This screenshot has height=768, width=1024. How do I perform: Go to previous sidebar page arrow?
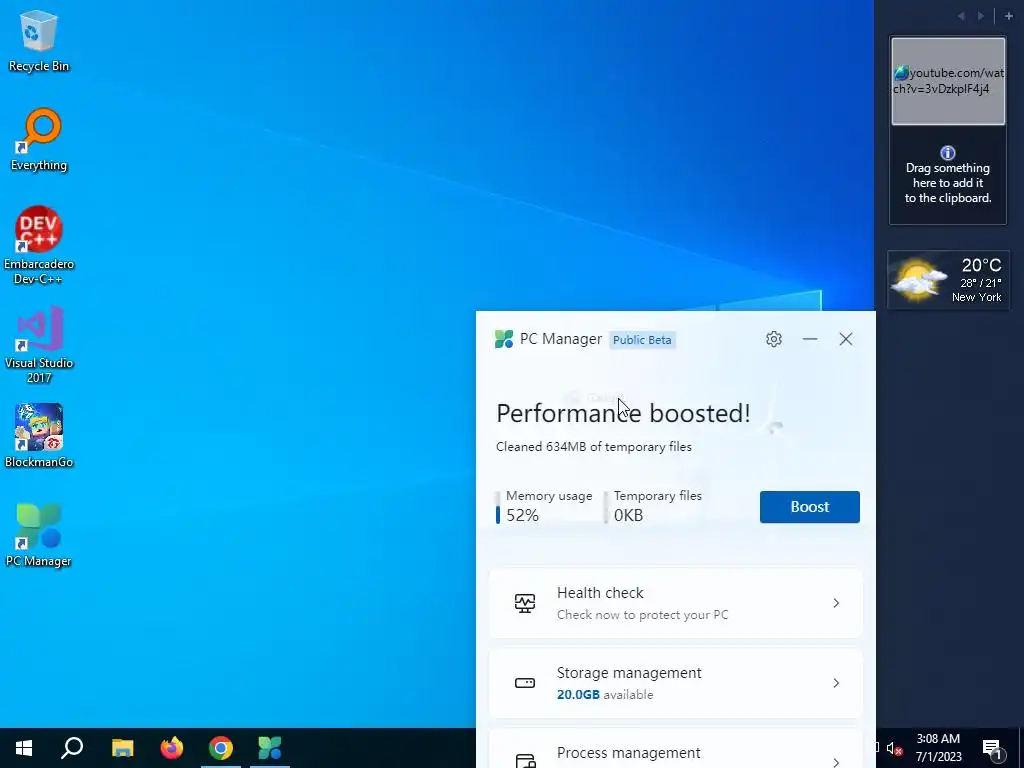[961, 16]
